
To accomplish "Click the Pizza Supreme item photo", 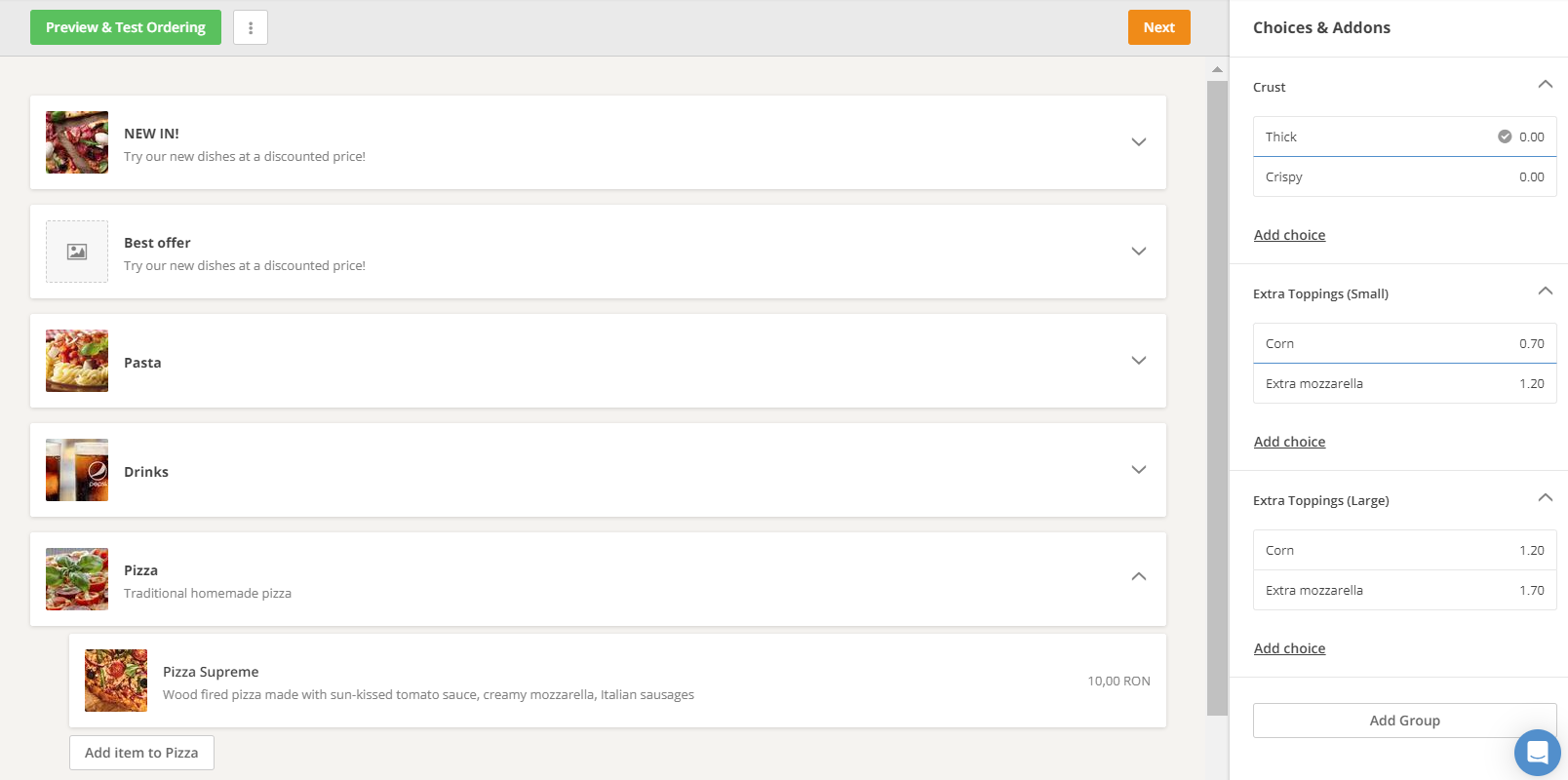I will coord(116,681).
